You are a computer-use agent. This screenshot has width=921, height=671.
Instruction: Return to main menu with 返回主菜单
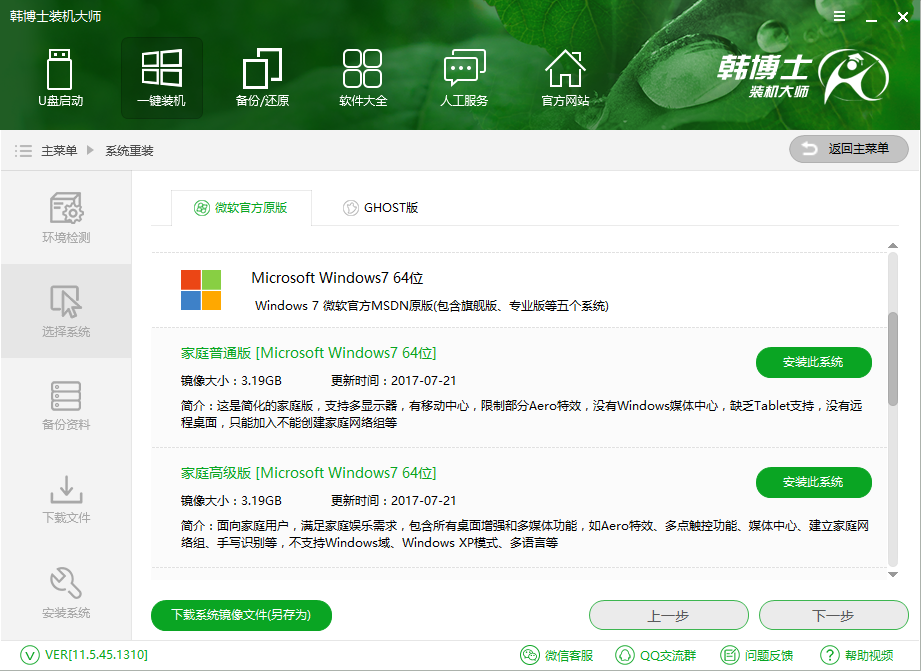[848, 149]
